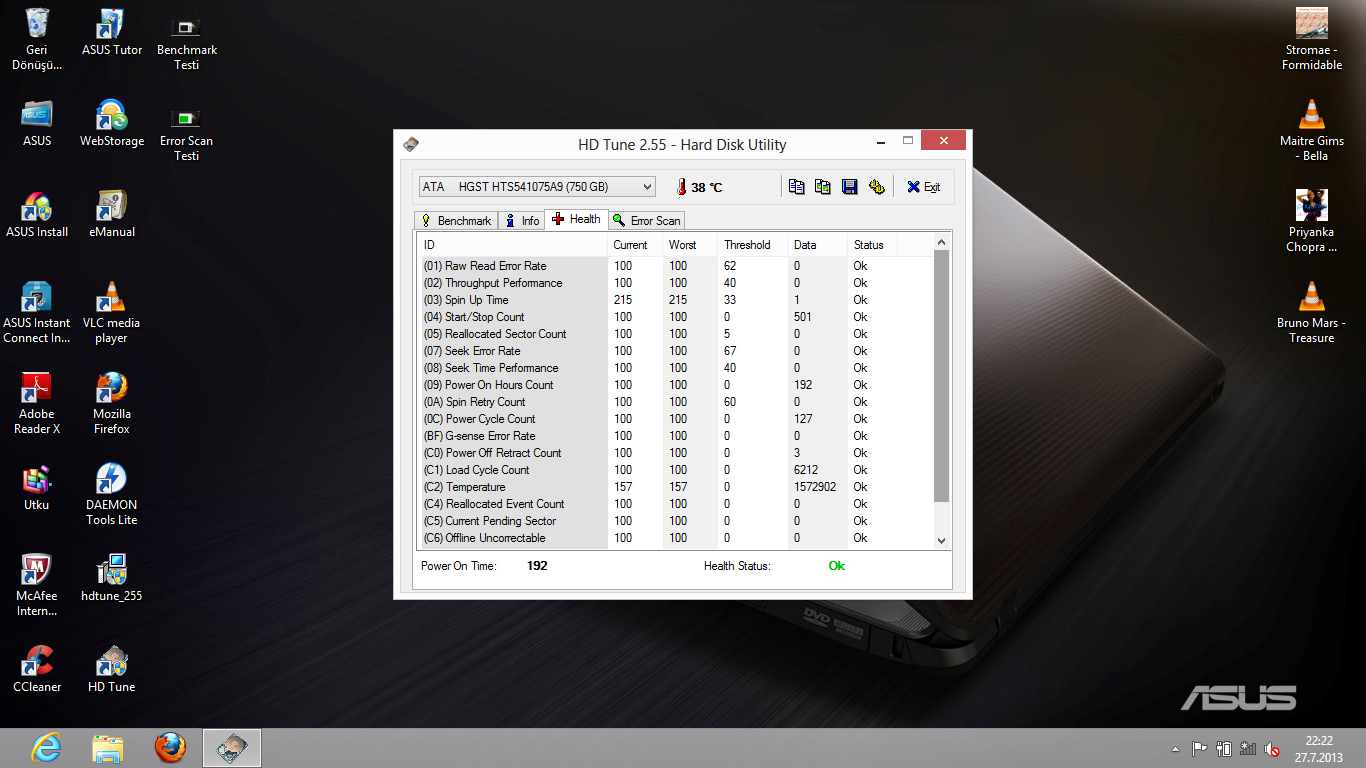Screen dimensions: 1366x768
Task: Open the Stromae - Formidable file
Action: tap(1312, 40)
